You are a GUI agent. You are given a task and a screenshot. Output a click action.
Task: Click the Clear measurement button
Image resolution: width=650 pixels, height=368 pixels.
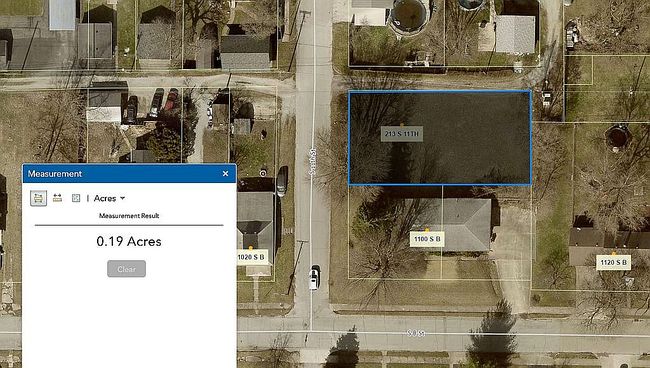click(x=126, y=269)
